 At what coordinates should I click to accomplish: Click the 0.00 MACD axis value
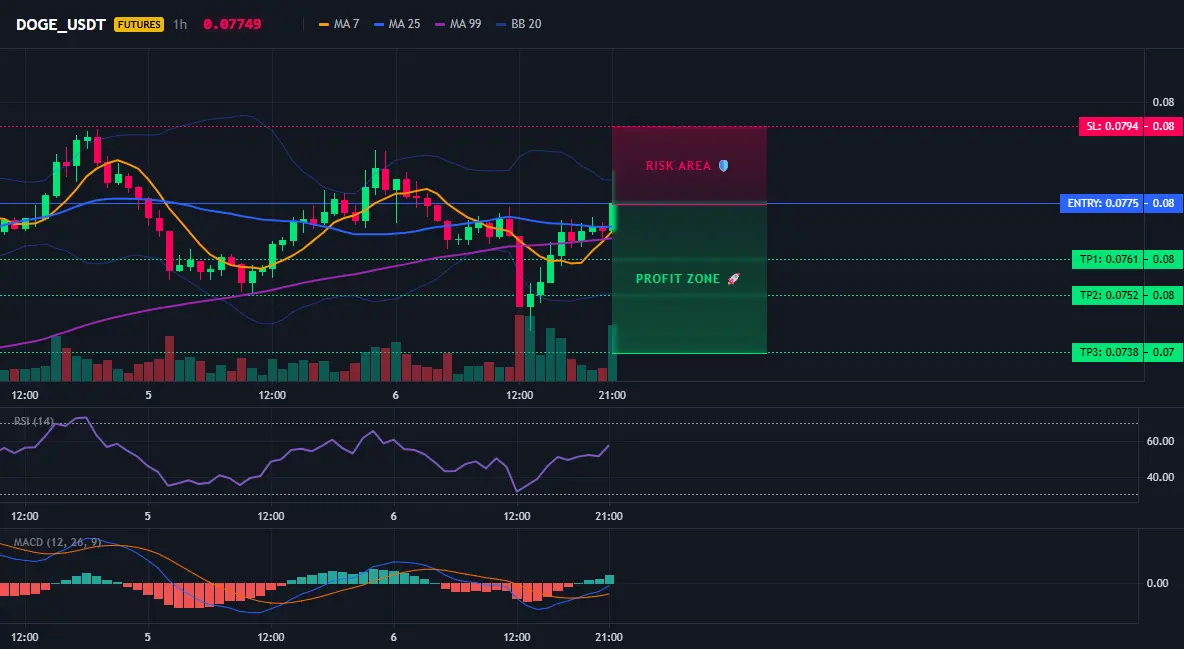[1158, 583]
